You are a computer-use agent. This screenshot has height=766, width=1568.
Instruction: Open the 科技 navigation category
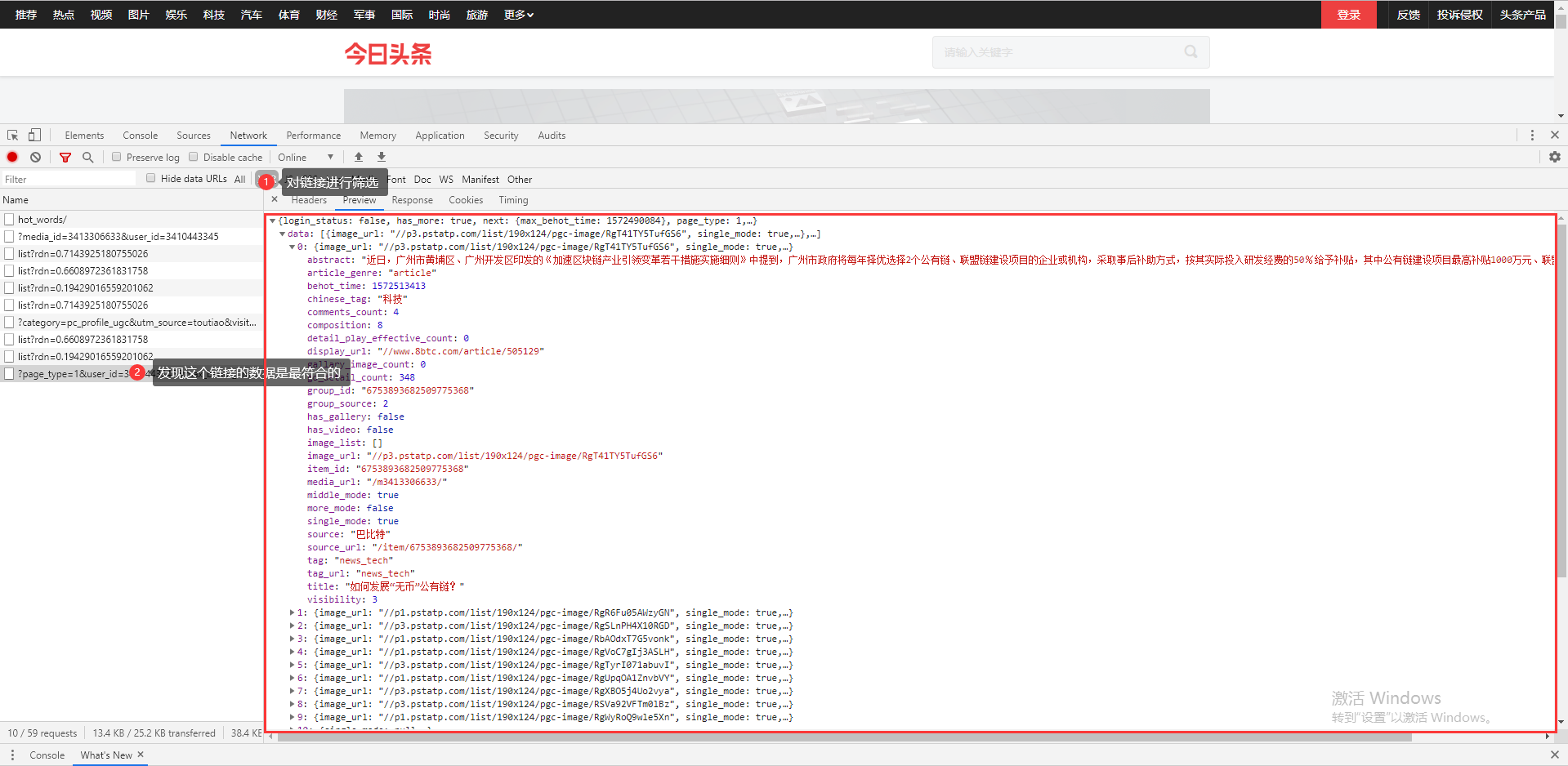214,15
